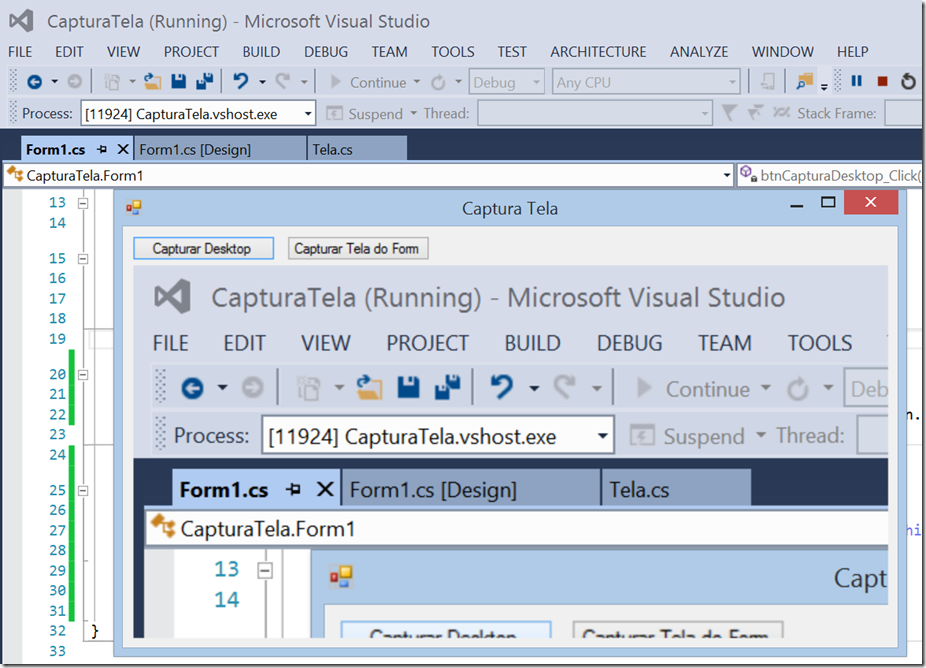Image resolution: width=926 pixels, height=668 pixels.
Task: Click line number 33 in the editor
Action: (x=57, y=651)
